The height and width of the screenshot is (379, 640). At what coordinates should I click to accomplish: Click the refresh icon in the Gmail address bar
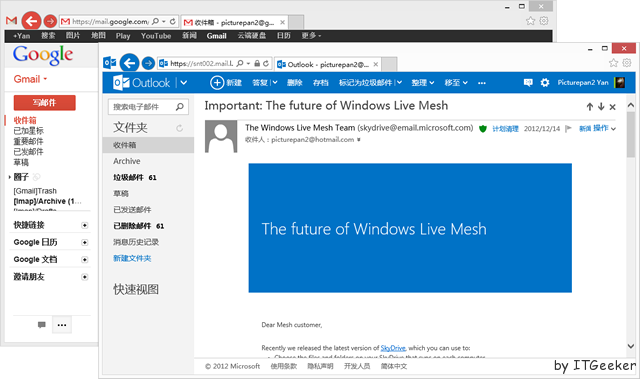[x=173, y=21]
